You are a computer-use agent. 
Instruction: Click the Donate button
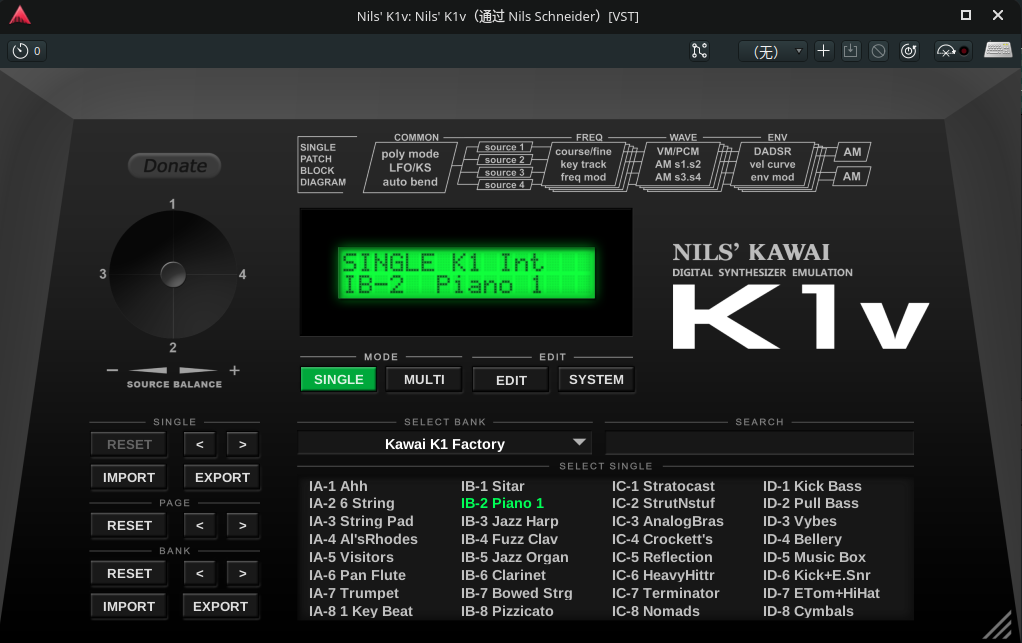pos(175,165)
